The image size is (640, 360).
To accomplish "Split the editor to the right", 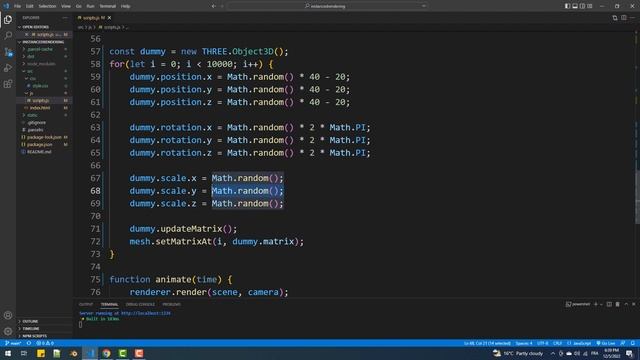I will click(x=624, y=18).
